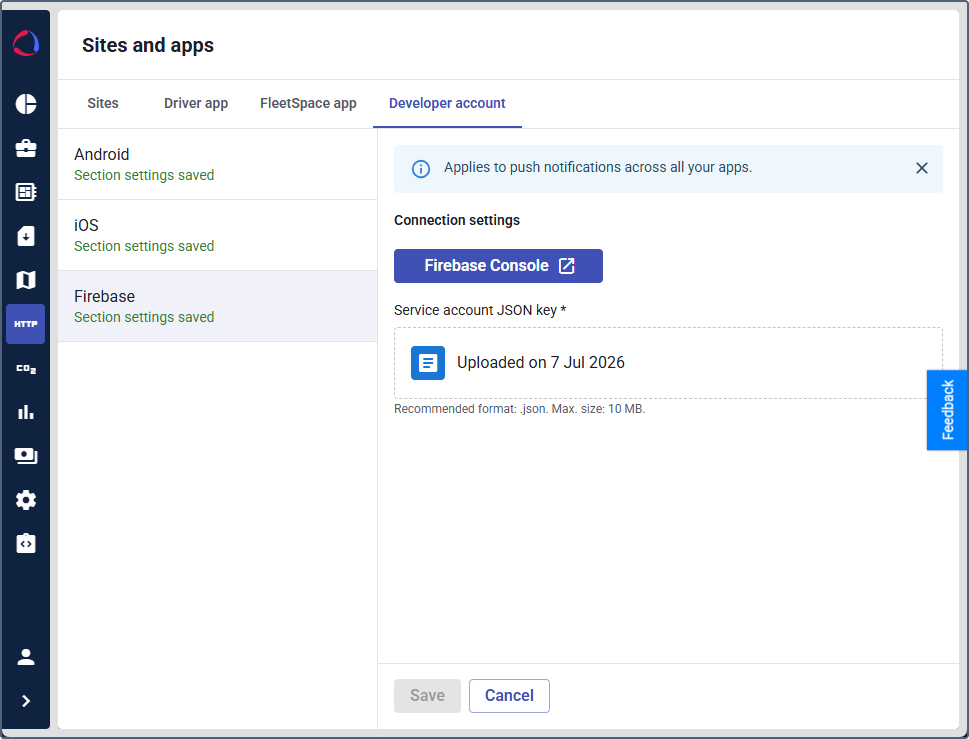Click the info icon in the notification banner

(421, 169)
